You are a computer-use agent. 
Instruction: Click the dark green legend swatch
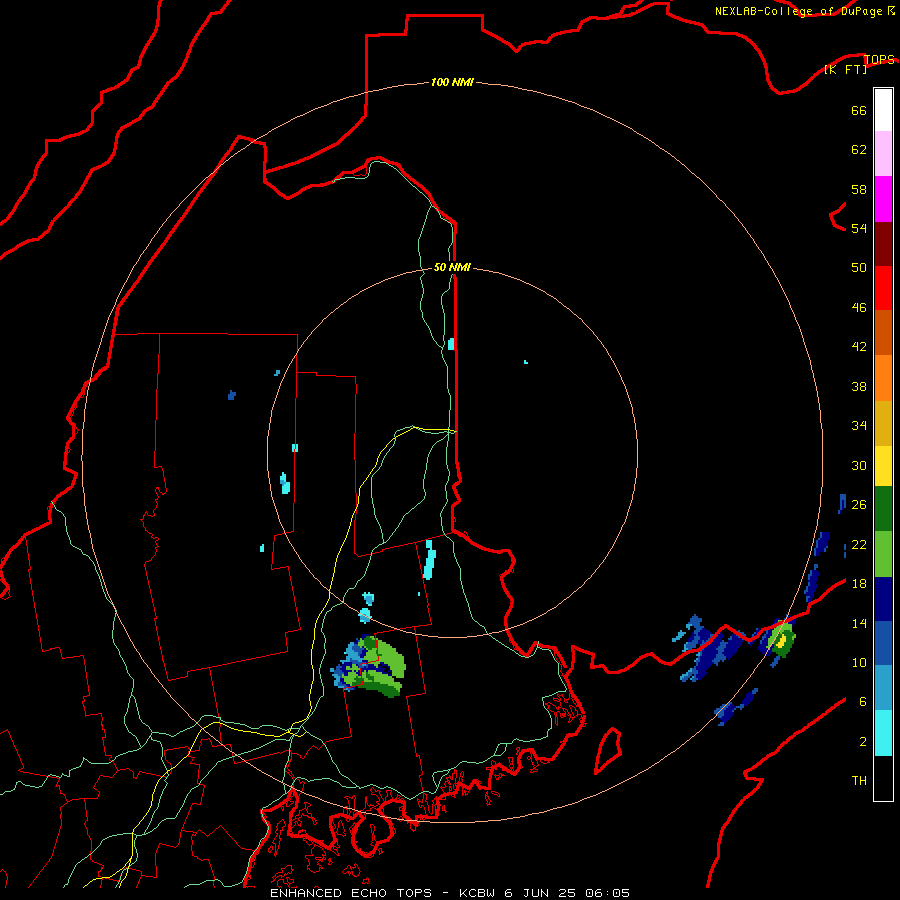[883, 509]
